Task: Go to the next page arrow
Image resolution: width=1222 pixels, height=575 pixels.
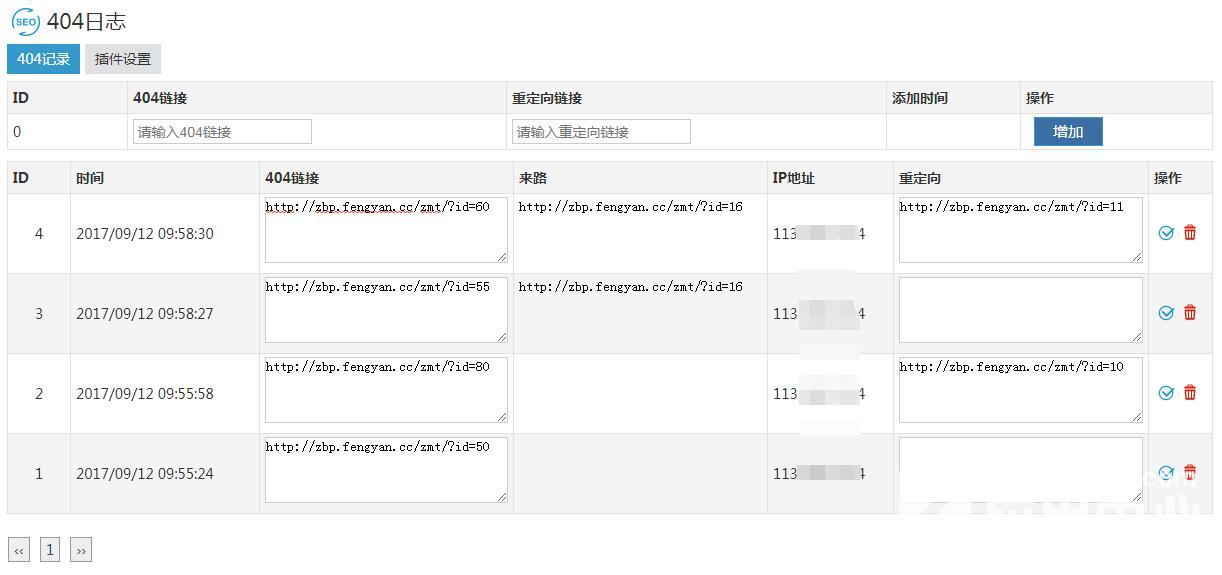Action: (81, 550)
